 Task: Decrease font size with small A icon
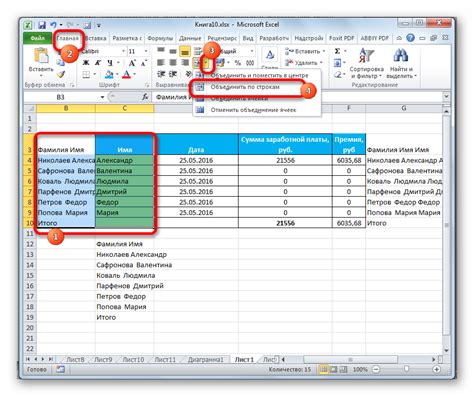(x=144, y=63)
